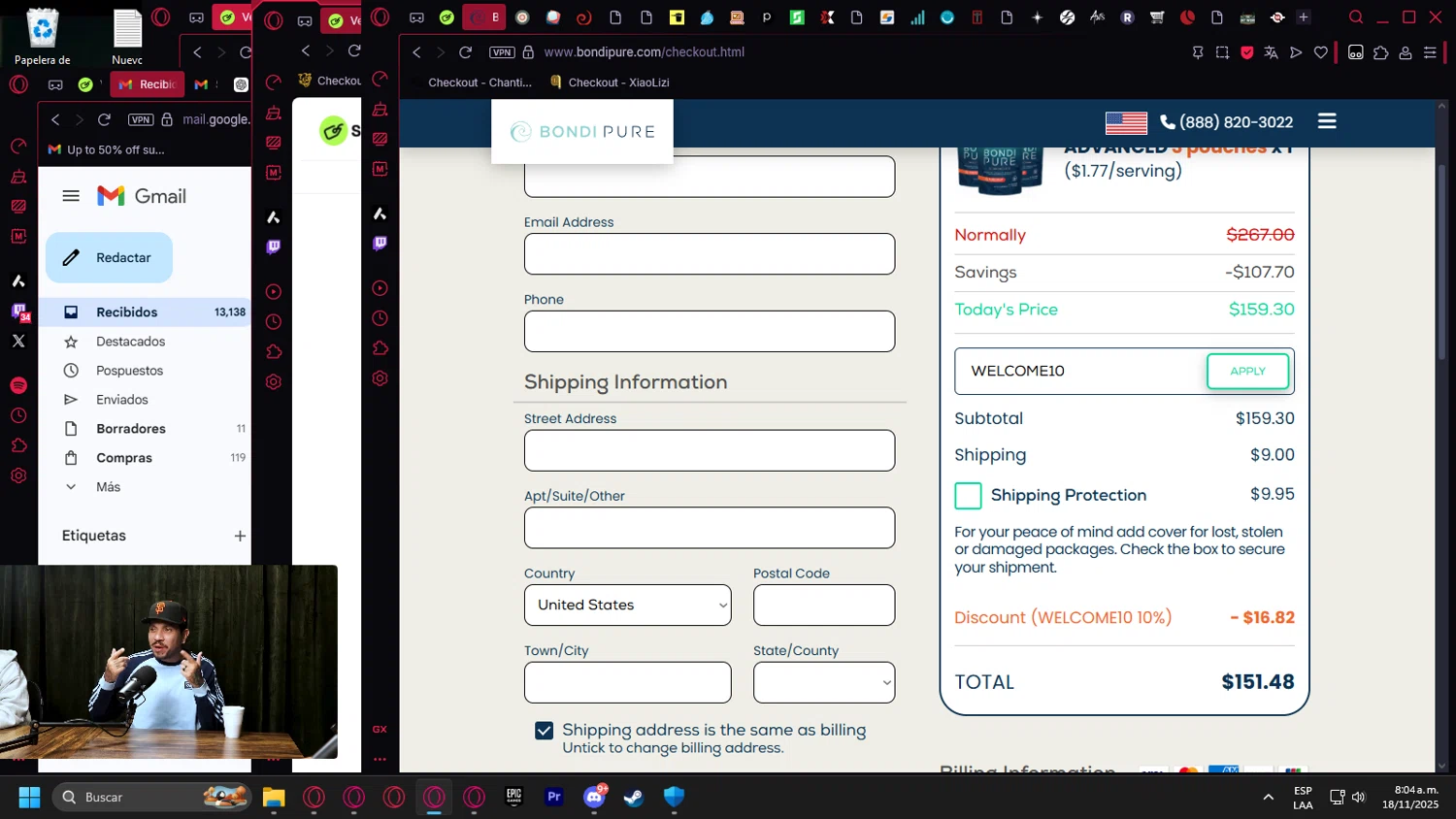
Task: Open the Compras folder in Gmail
Action: point(145,458)
